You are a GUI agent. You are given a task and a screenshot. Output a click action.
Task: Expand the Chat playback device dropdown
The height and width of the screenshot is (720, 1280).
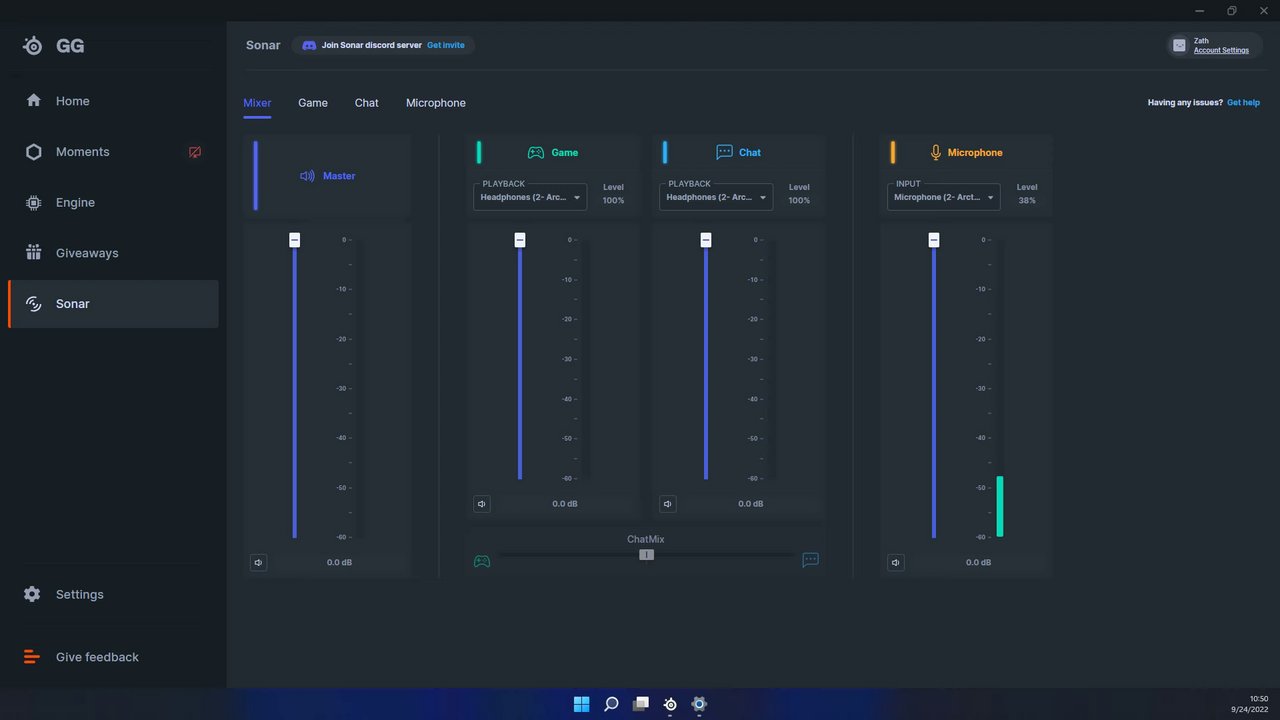point(716,197)
